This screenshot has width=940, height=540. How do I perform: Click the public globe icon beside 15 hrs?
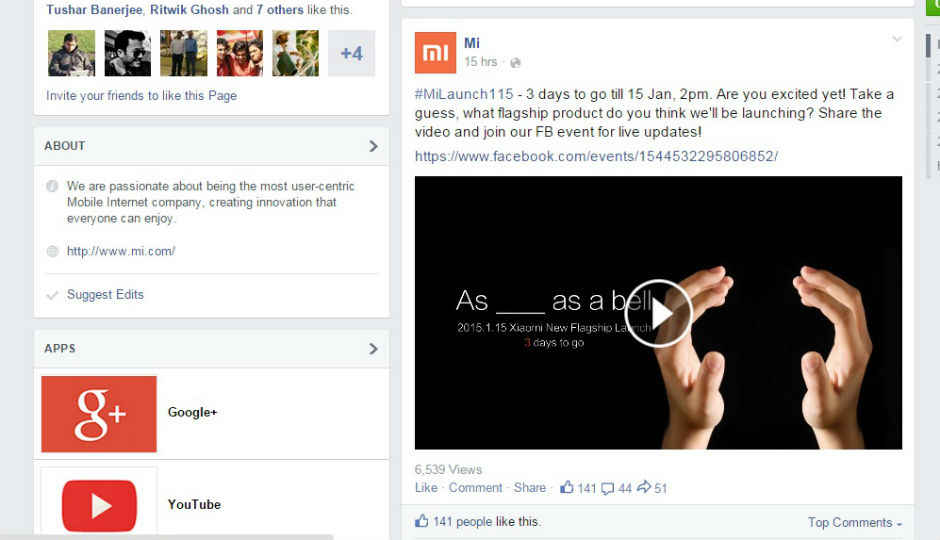(x=515, y=62)
